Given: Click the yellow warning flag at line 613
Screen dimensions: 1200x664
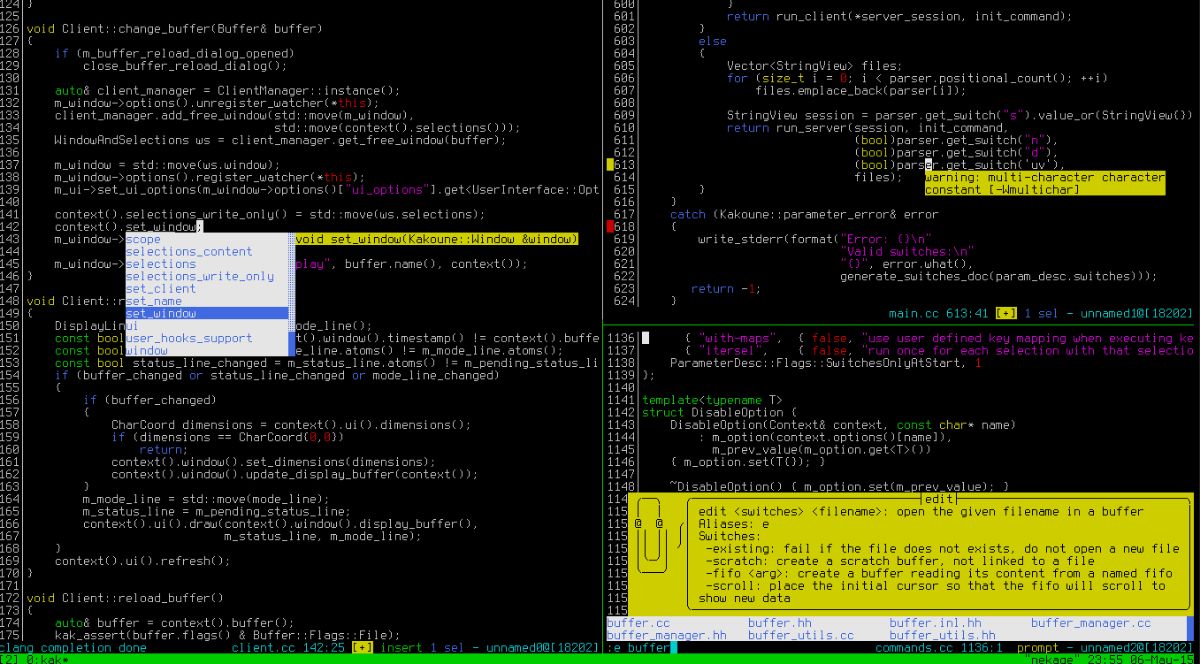Looking at the screenshot, I should [610, 165].
